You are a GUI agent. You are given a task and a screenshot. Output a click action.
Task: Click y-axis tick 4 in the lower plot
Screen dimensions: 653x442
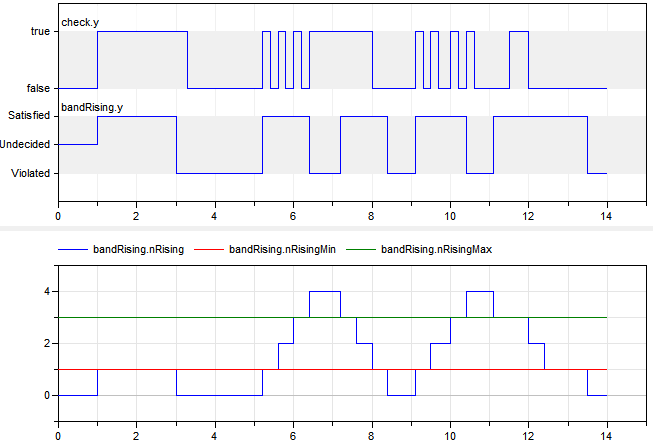click(x=46, y=292)
